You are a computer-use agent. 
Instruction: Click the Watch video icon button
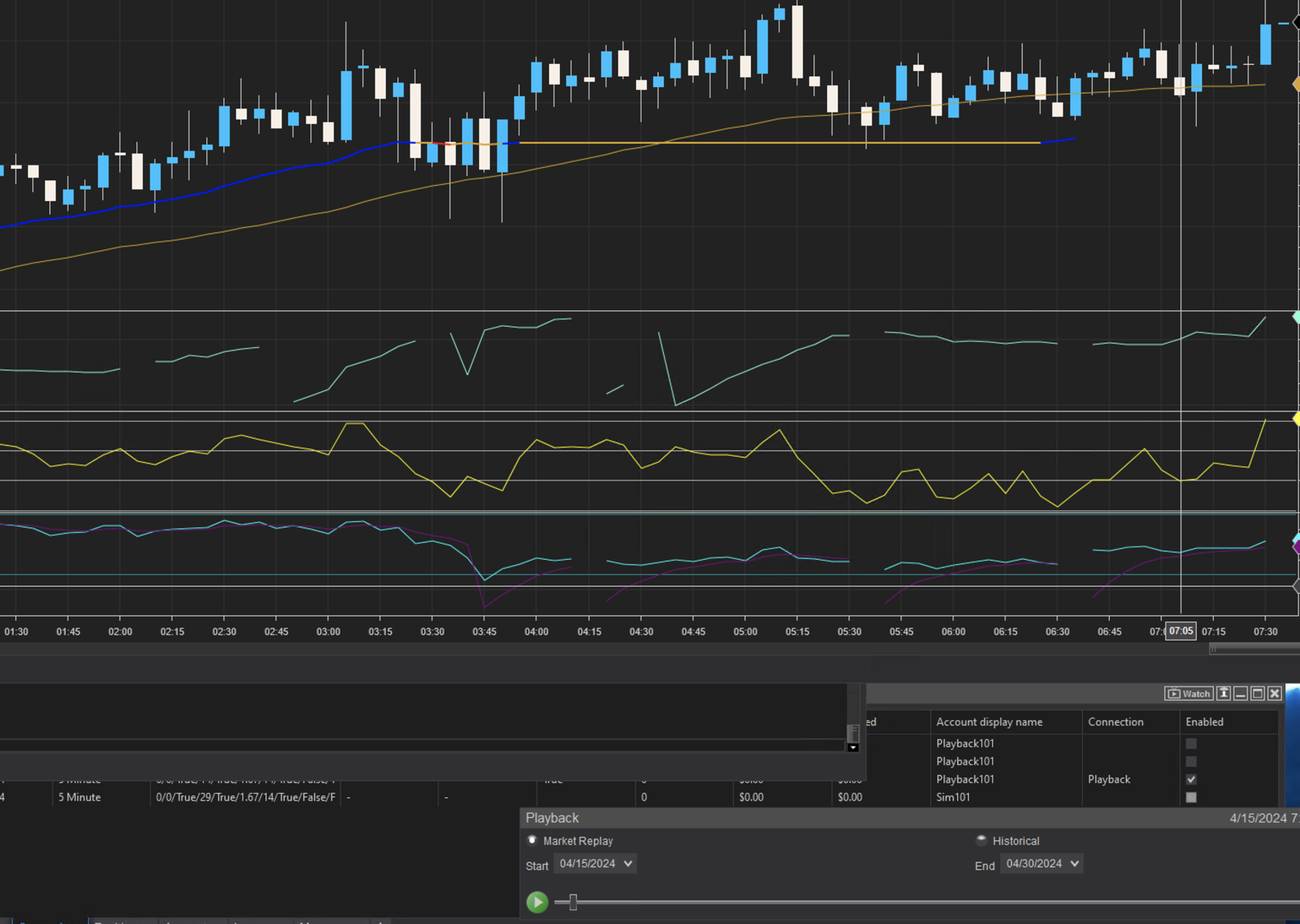tap(1188, 694)
